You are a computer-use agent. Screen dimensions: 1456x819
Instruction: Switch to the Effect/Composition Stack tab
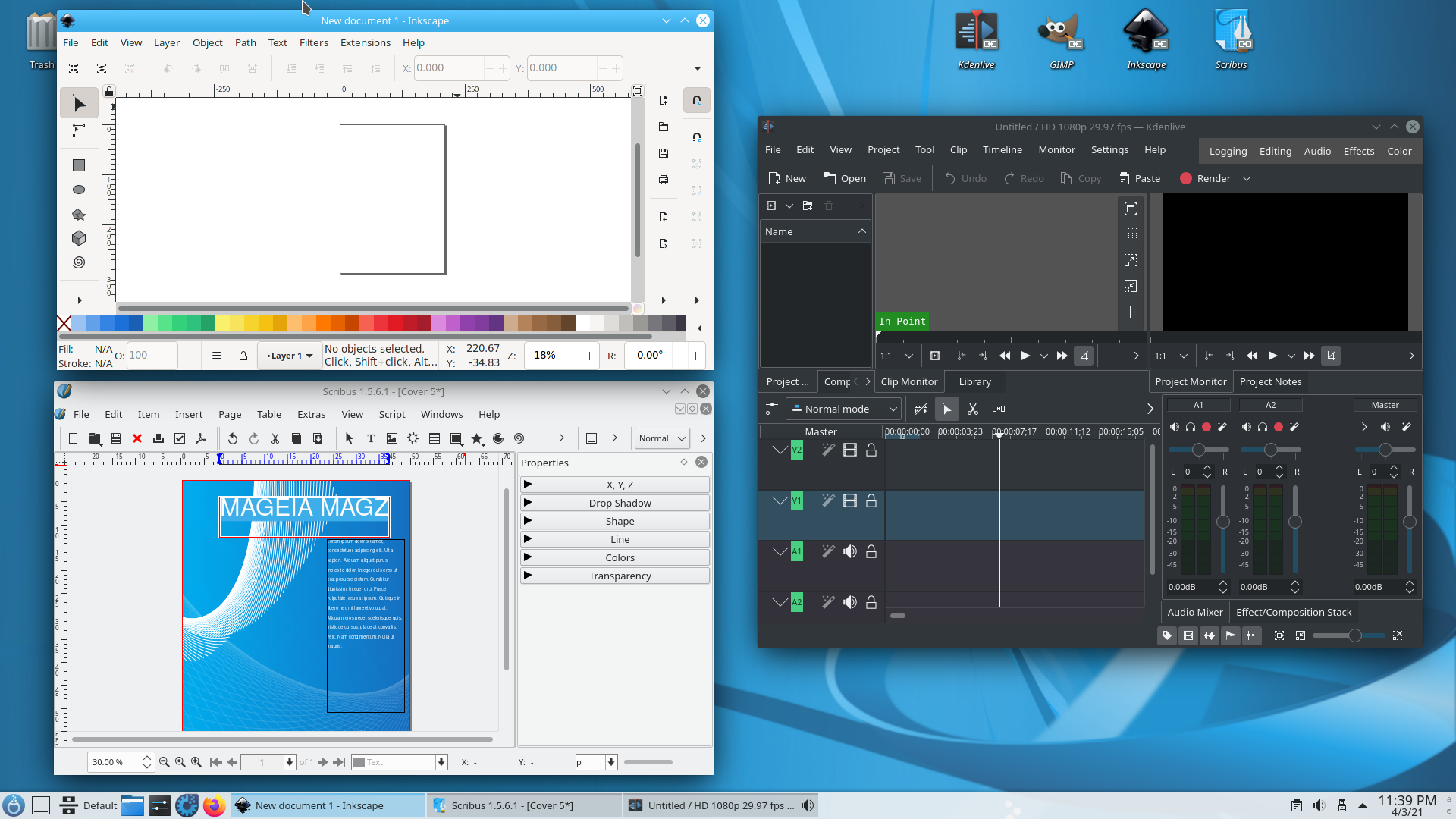coord(1293,612)
